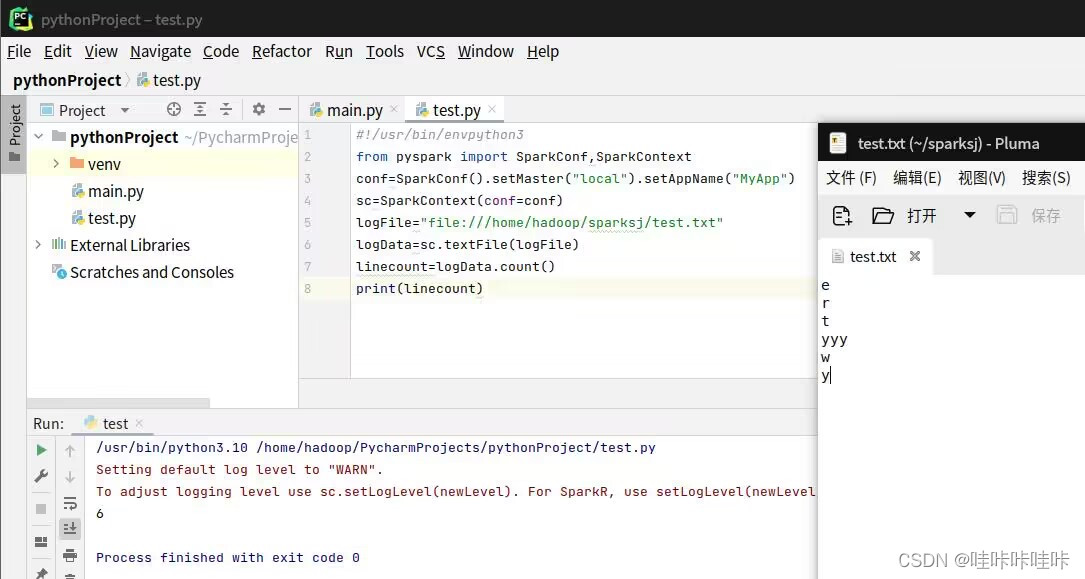
Task: Click the Project vertical sidebar tab
Action: pyautogui.click(x=14, y=134)
